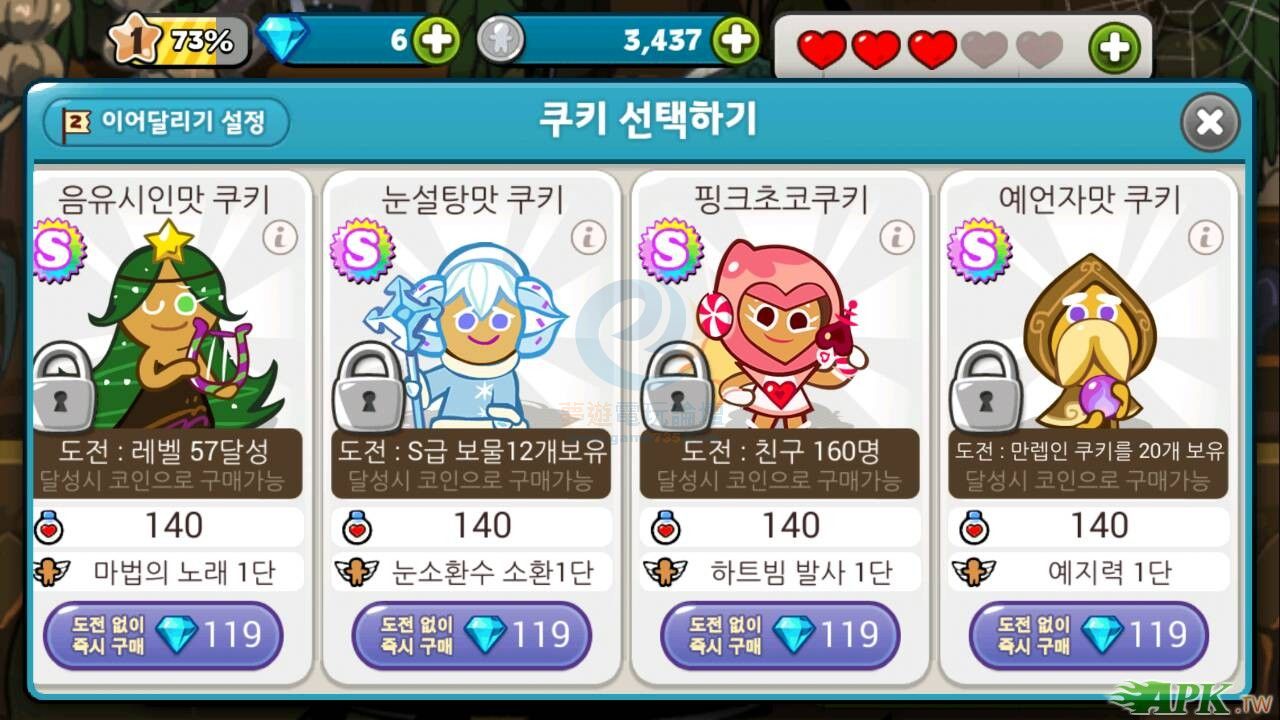Viewport: 1280px width, 720px height.
Task: Open 이어달리기 설정 button
Action: (x=166, y=123)
